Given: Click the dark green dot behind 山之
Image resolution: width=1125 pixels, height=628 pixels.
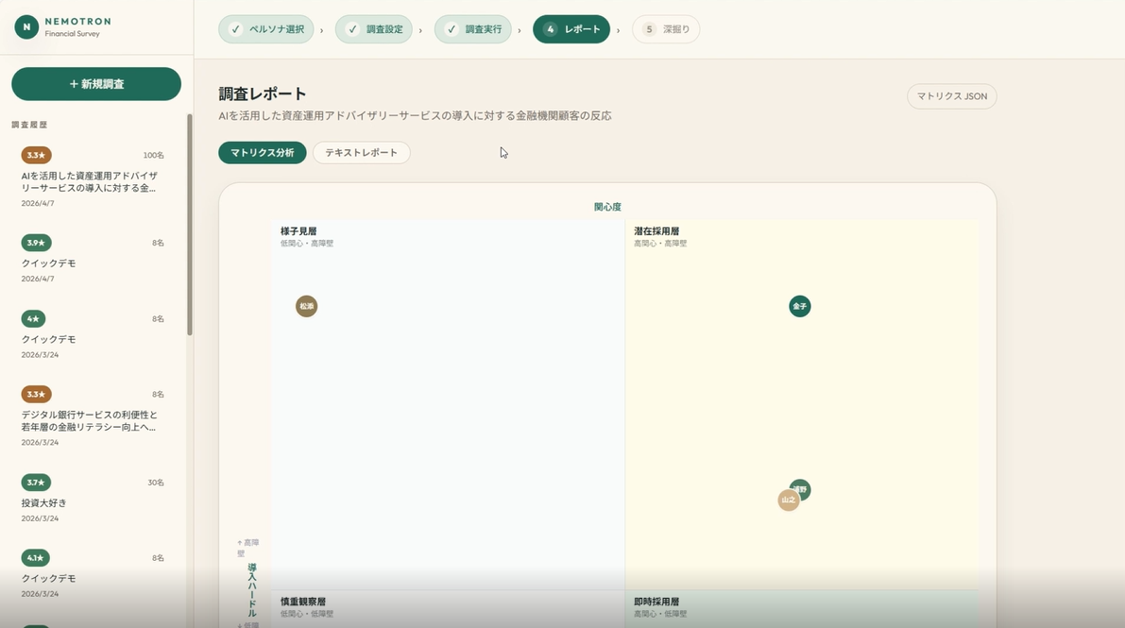Looking at the screenshot, I should [x=804, y=486].
